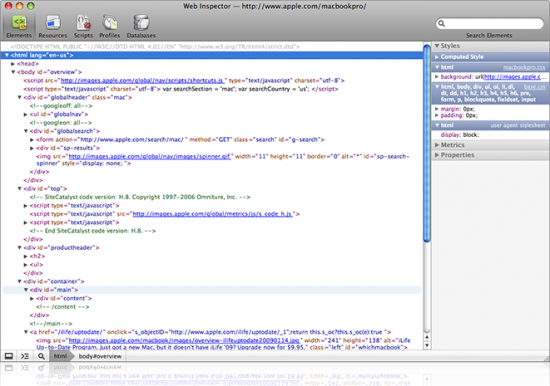The width and height of the screenshot is (550, 386).
Task: Expand the Computed Style section
Action: [x=437, y=56]
